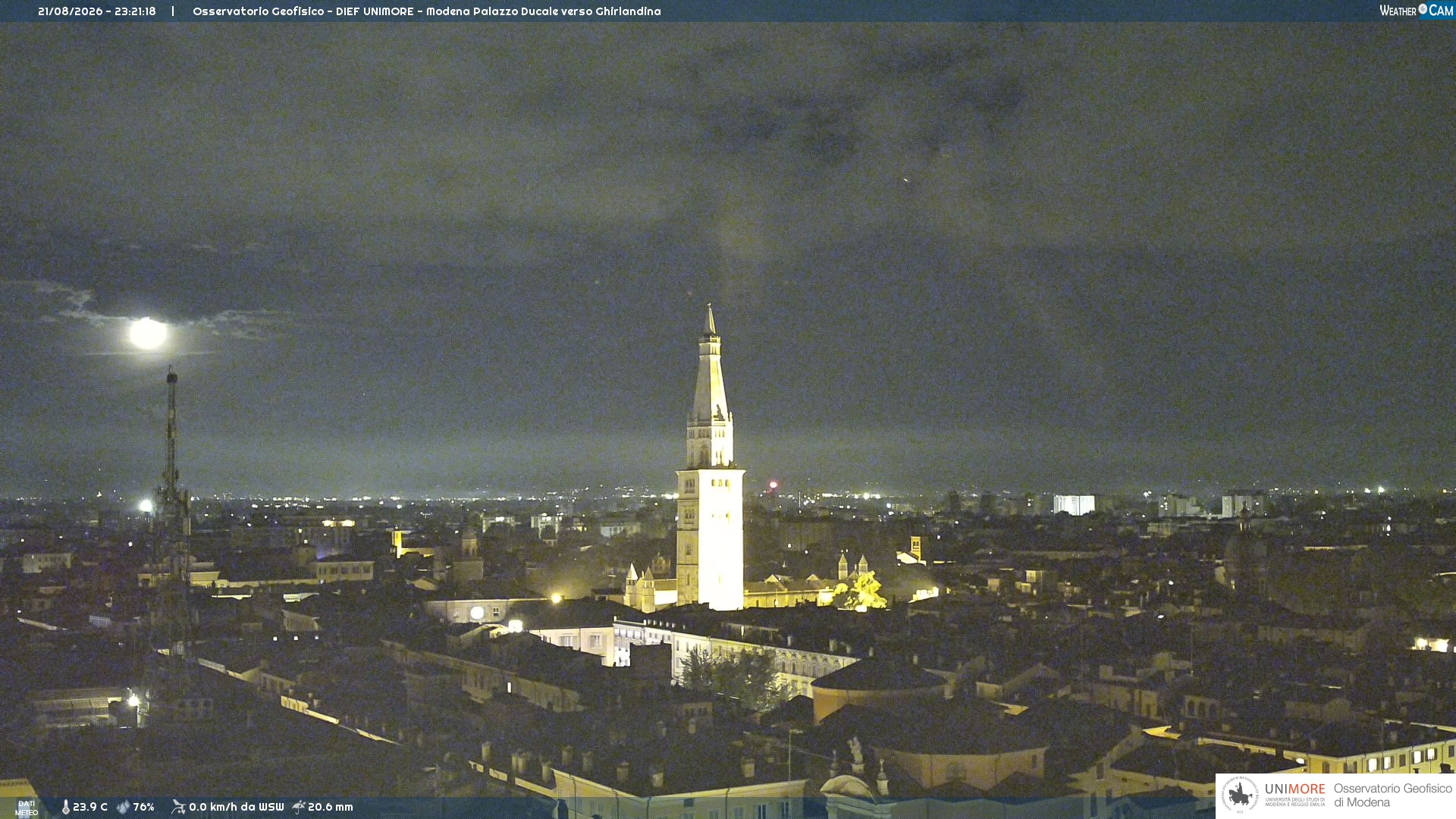The width and height of the screenshot is (1456, 819).
Task: Open the DATI METEO badge
Action: coord(27,808)
